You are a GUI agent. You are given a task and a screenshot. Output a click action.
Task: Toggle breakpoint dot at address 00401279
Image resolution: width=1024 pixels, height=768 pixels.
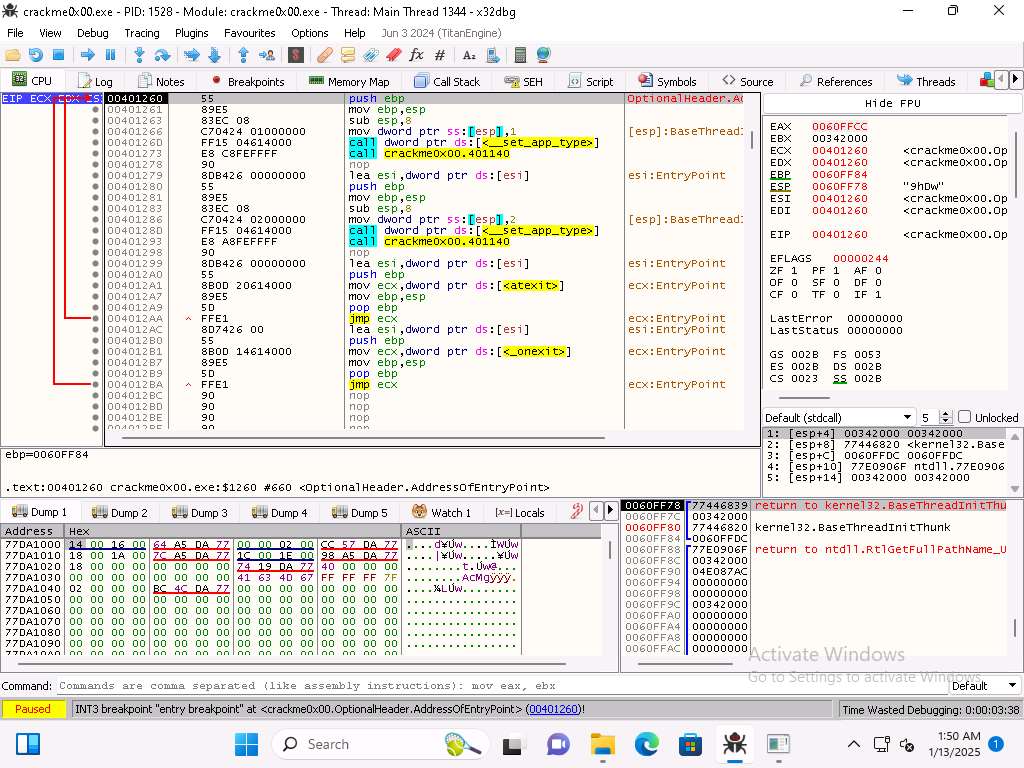click(96, 175)
